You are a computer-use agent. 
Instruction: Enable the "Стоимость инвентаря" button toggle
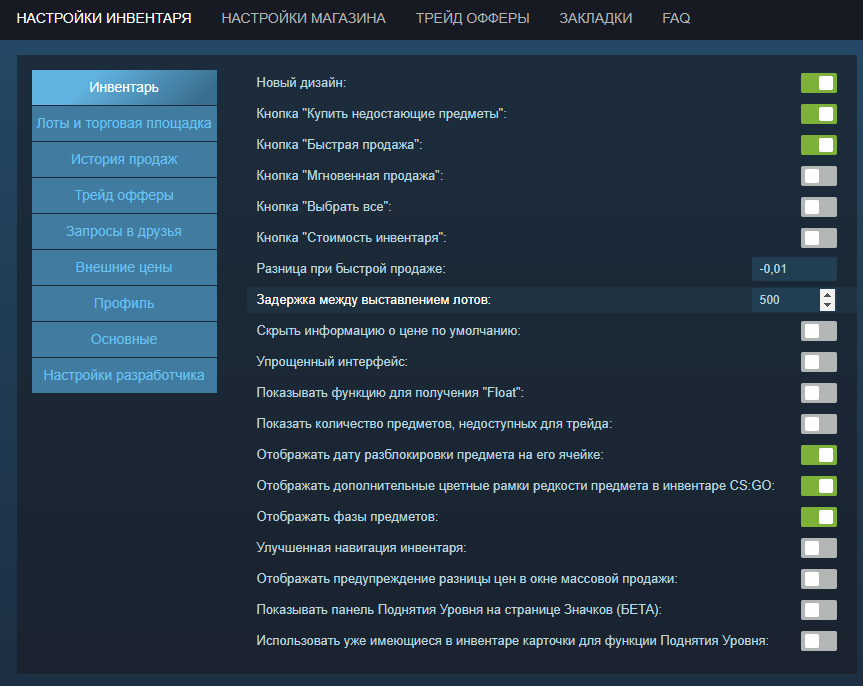pyautogui.click(x=819, y=238)
